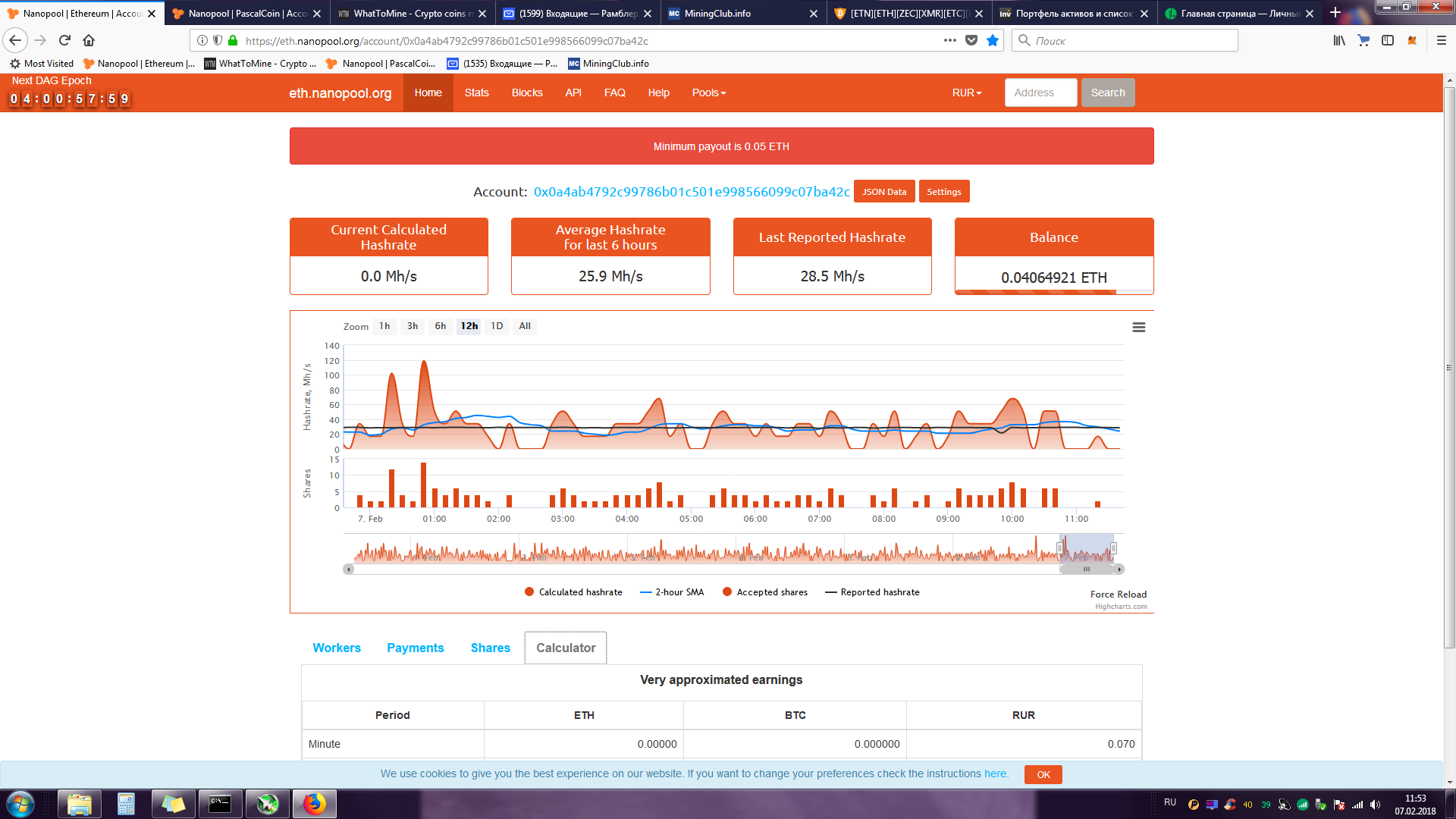Open the Workers tab
1456x819 pixels.
tap(337, 648)
